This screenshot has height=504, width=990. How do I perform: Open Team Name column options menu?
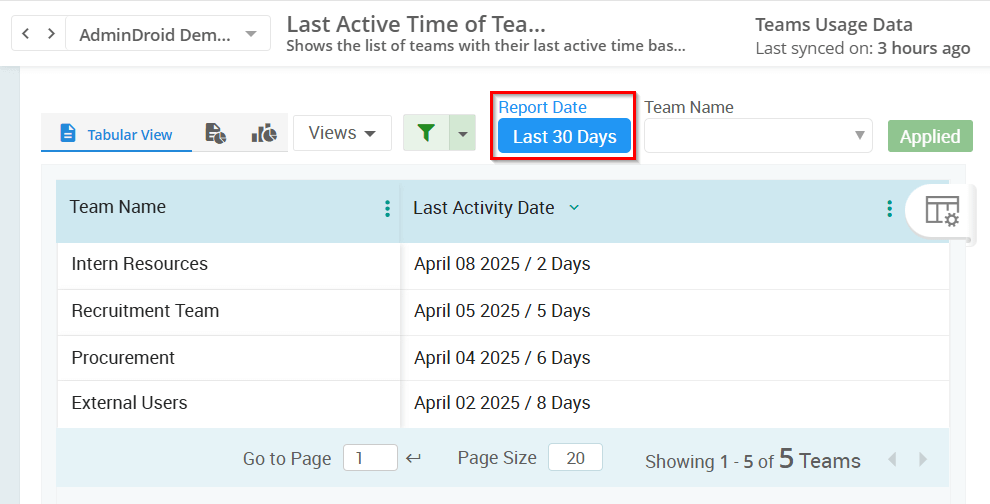pos(387,208)
